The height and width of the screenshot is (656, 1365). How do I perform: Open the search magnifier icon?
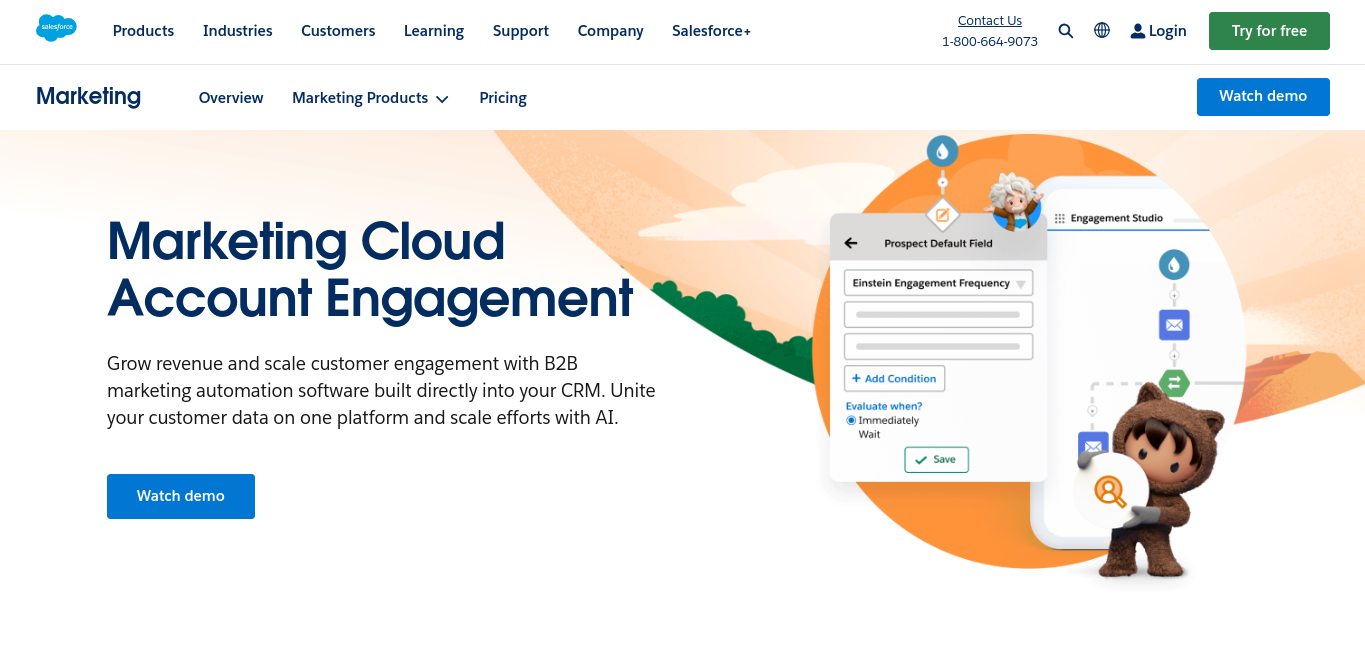pos(1066,31)
